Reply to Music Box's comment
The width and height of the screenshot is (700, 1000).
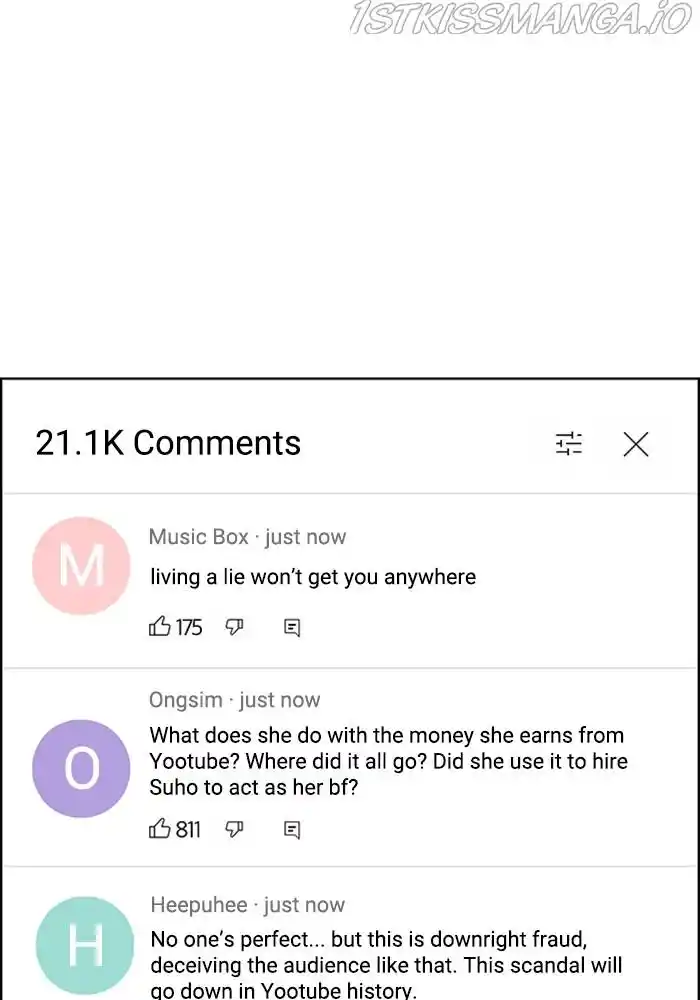(x=292, y=628)
